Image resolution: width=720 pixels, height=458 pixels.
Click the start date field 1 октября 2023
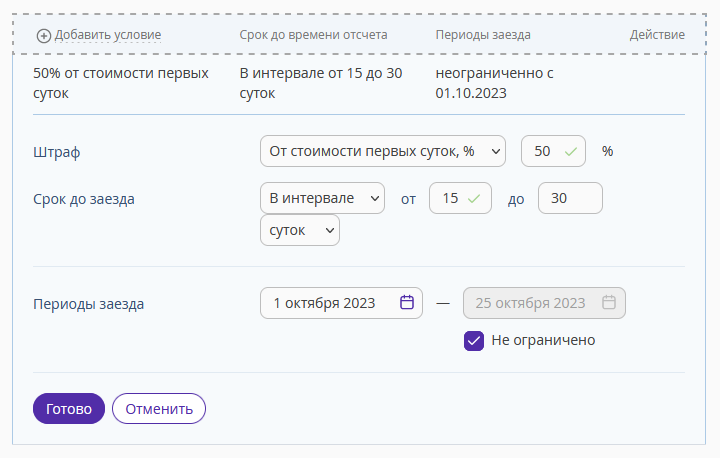(x=341, y=303)
